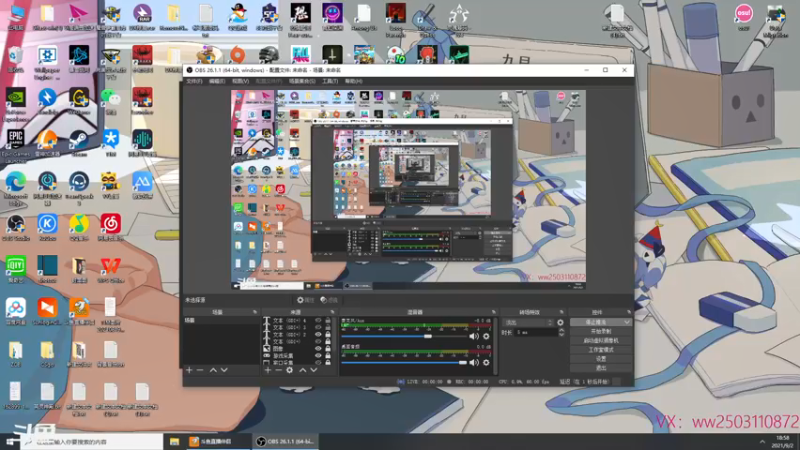
Task: Open the 视图(V) menu in OBS
Action: click(x=240, y=81)
